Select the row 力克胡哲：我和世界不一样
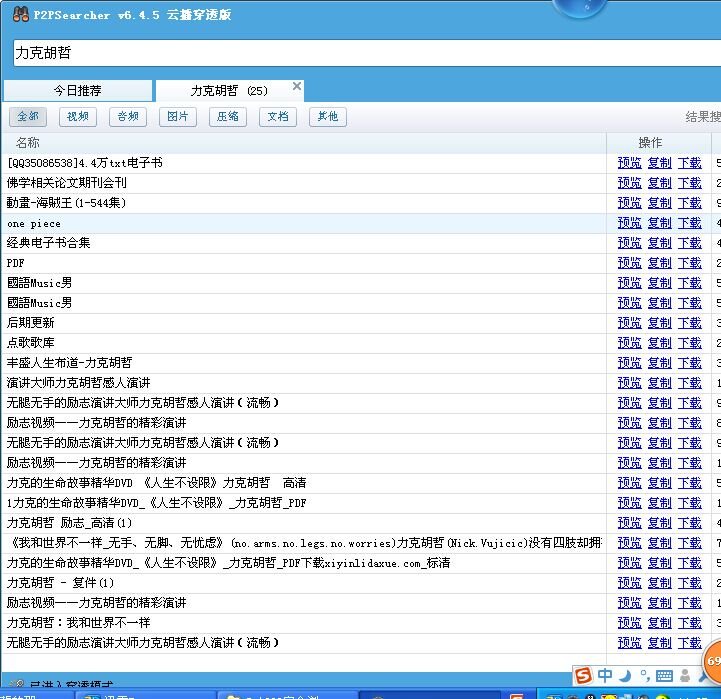This screenshot has width=721, height=699. [x=303, y=623]
